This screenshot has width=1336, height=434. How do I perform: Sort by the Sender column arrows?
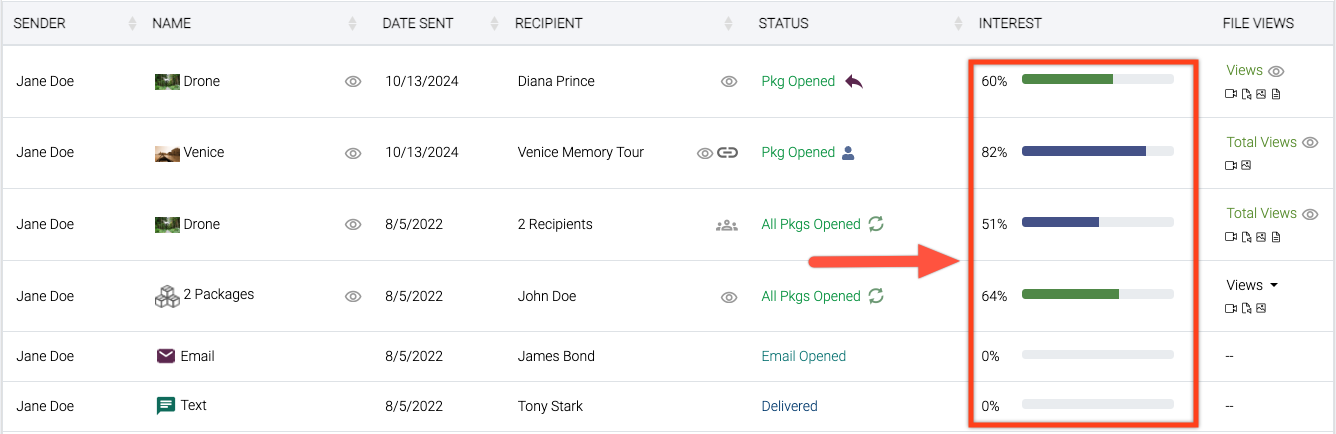[133, 23]
